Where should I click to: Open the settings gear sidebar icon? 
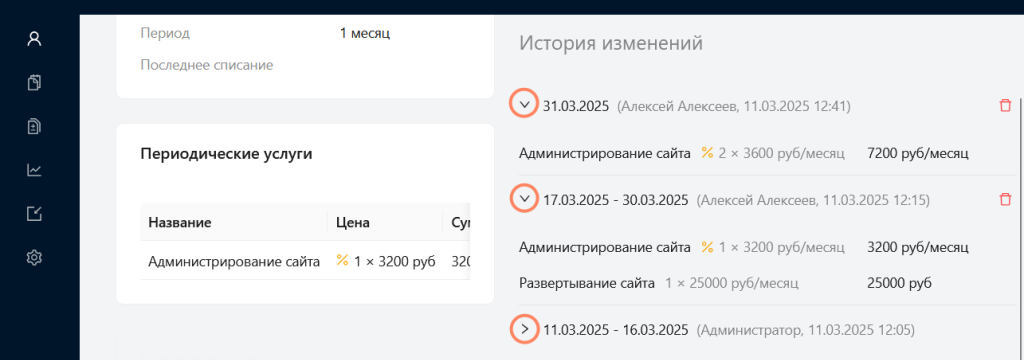pos(34,258)
